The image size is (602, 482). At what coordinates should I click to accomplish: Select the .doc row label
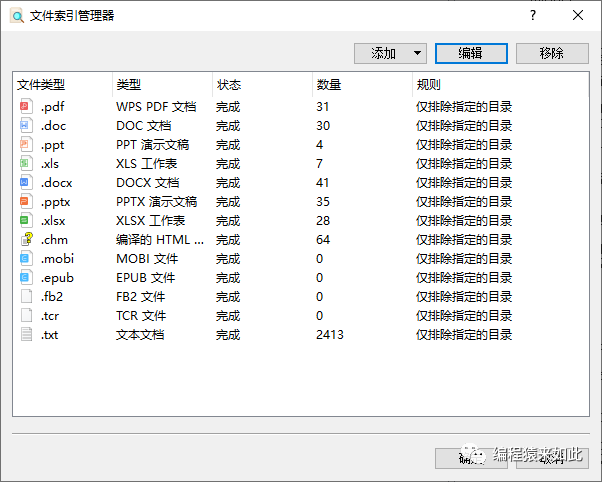(x=53, y=126)
